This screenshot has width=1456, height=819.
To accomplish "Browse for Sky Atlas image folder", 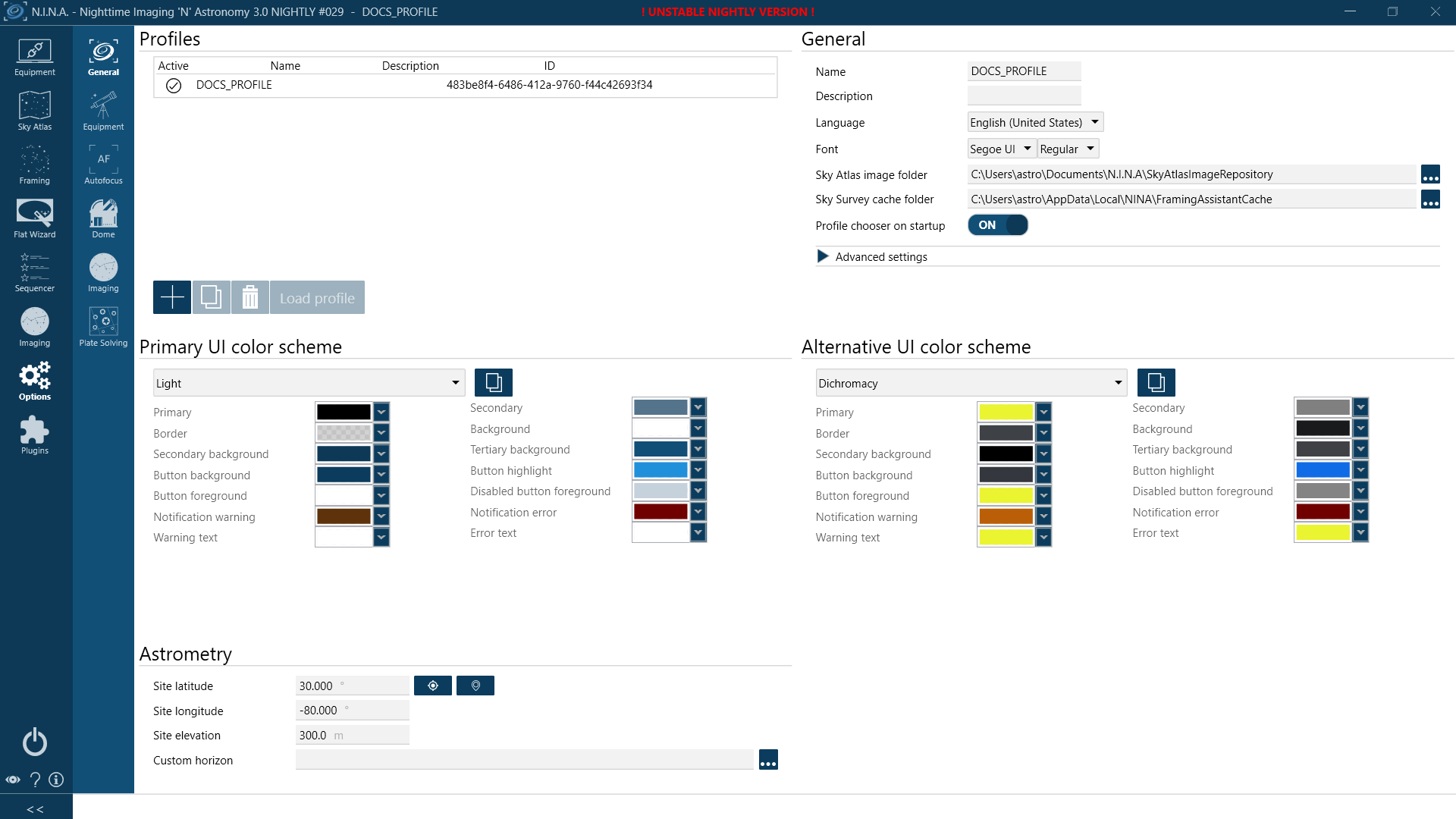I will point(1430,174).
